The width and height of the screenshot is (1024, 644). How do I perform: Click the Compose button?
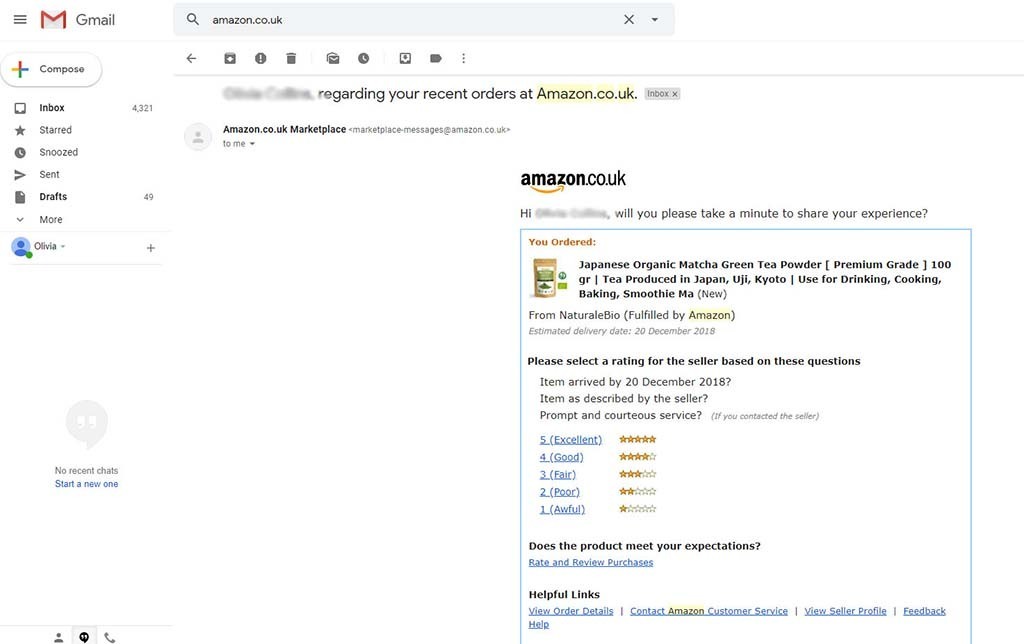pyautogui.click(x=52, y=69)
